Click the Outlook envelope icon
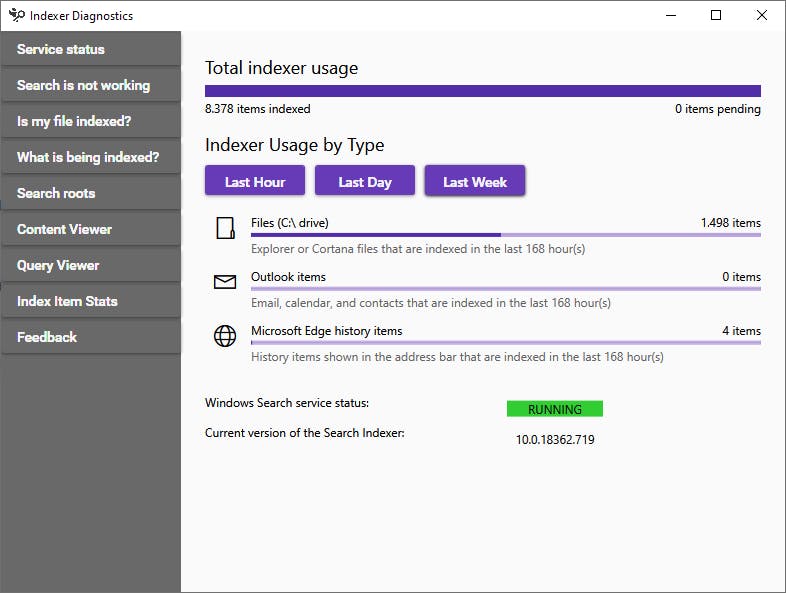 225,282
